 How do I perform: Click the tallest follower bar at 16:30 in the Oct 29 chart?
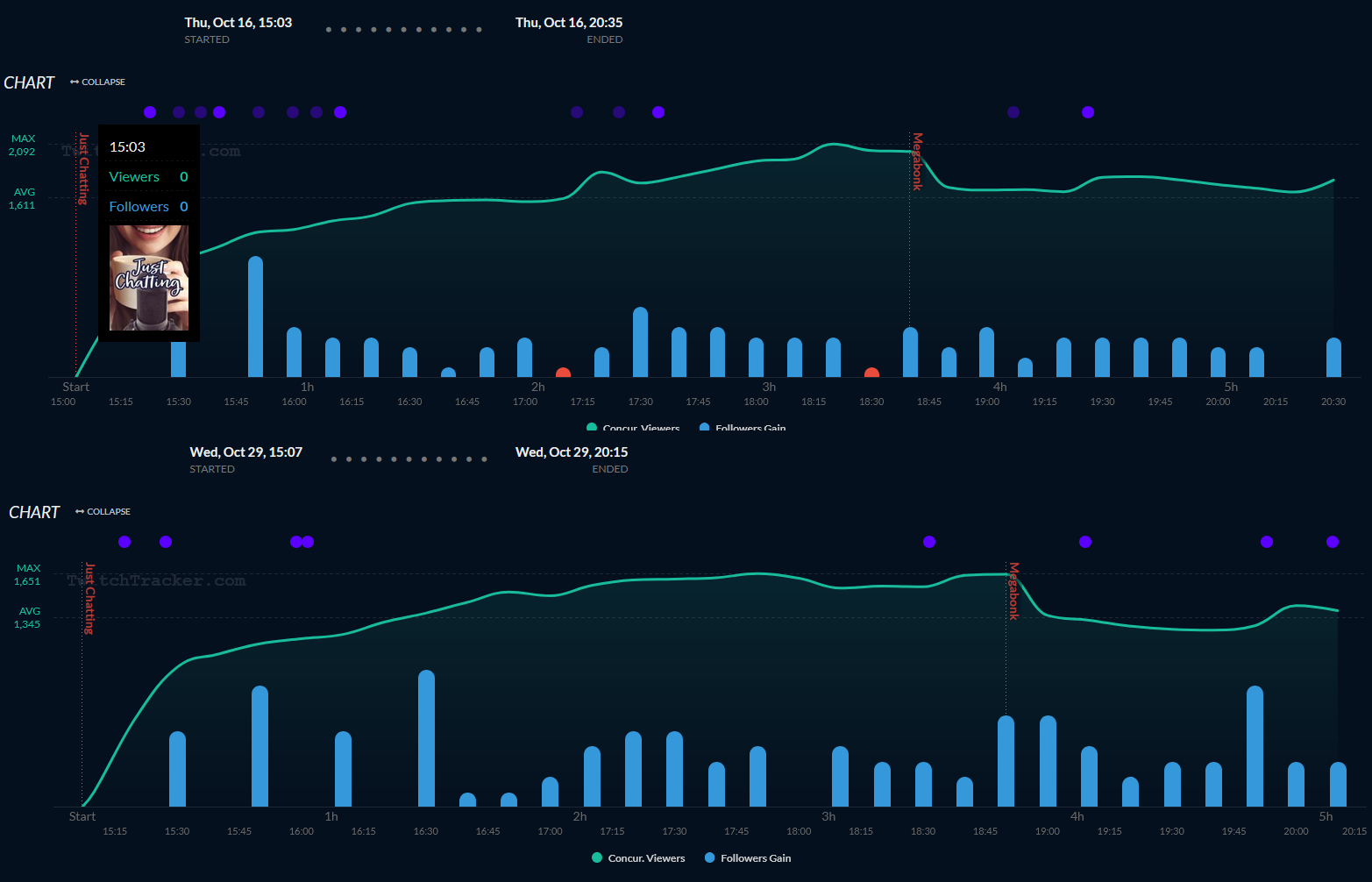pyautogui.click(x=426, y=738)
